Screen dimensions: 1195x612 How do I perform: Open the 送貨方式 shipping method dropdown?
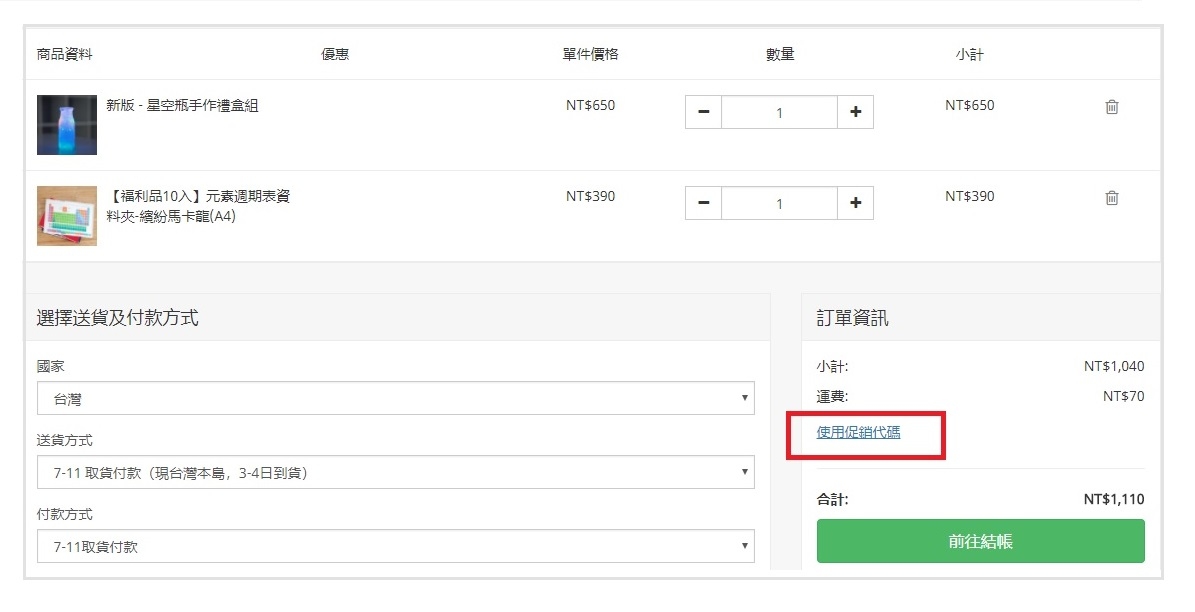[395, 473]
